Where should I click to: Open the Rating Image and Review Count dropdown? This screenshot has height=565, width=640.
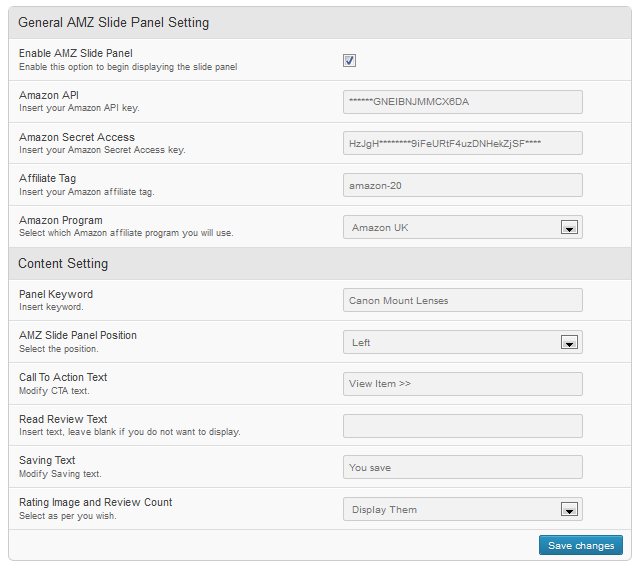click(x=569, y=510)
